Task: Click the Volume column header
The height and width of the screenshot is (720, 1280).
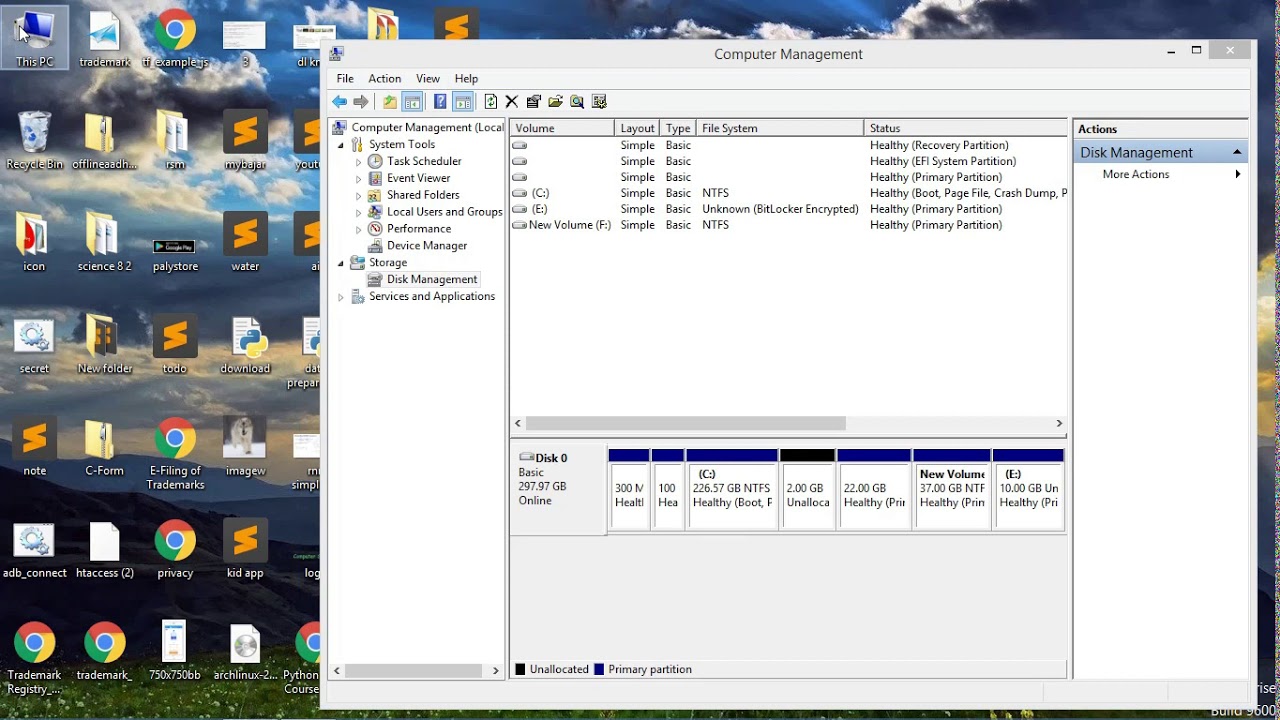Action: click(x=562, y=128)
